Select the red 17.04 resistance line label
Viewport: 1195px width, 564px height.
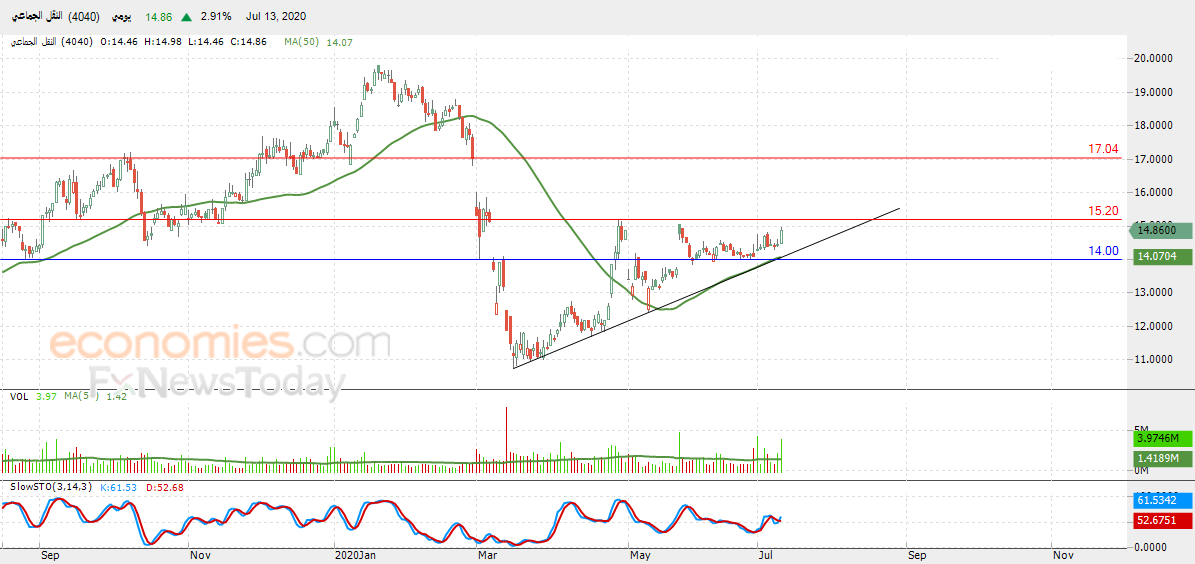[x=1103, y=149]
